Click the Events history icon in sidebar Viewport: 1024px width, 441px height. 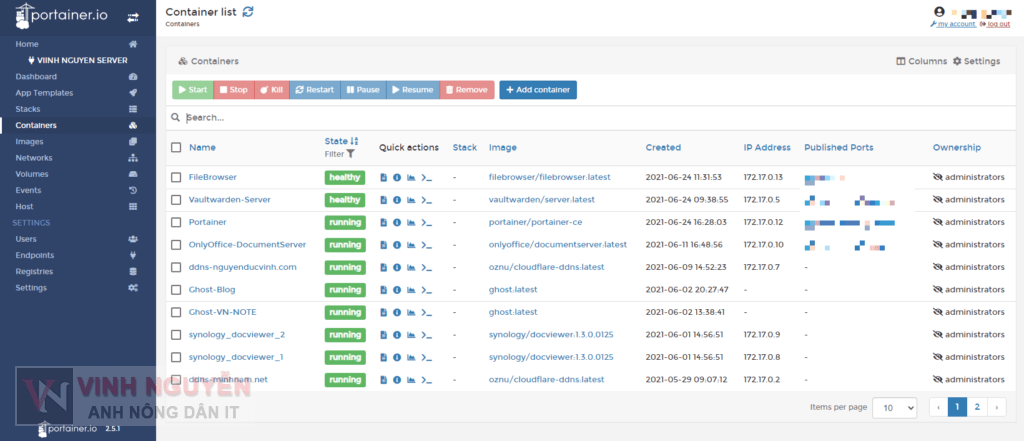pos(133,191)
